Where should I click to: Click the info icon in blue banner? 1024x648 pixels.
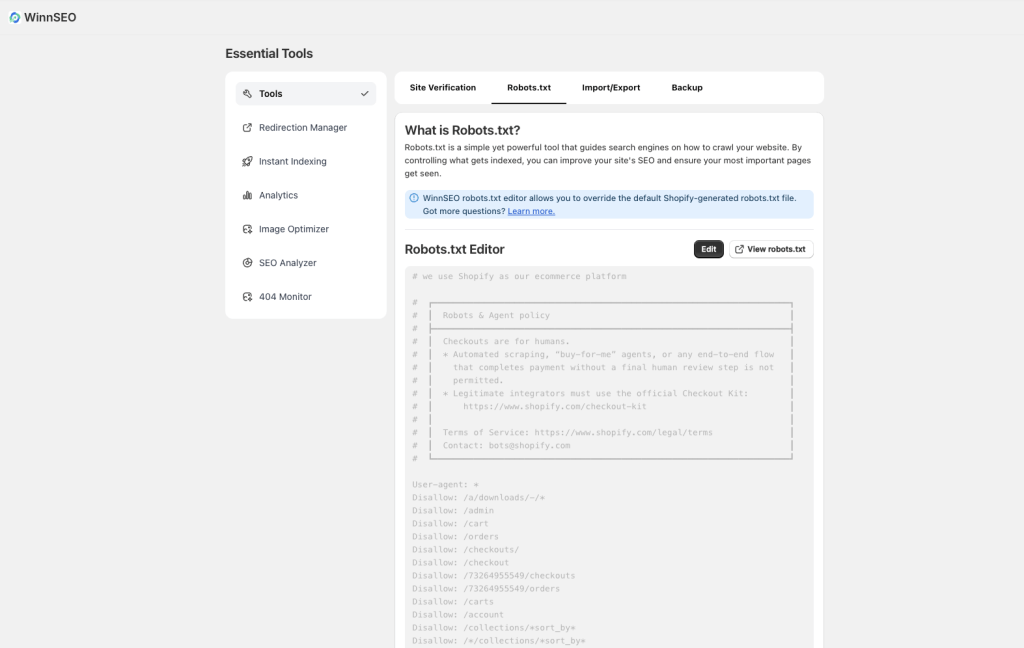pyautogui.click(x=414, y=198)
